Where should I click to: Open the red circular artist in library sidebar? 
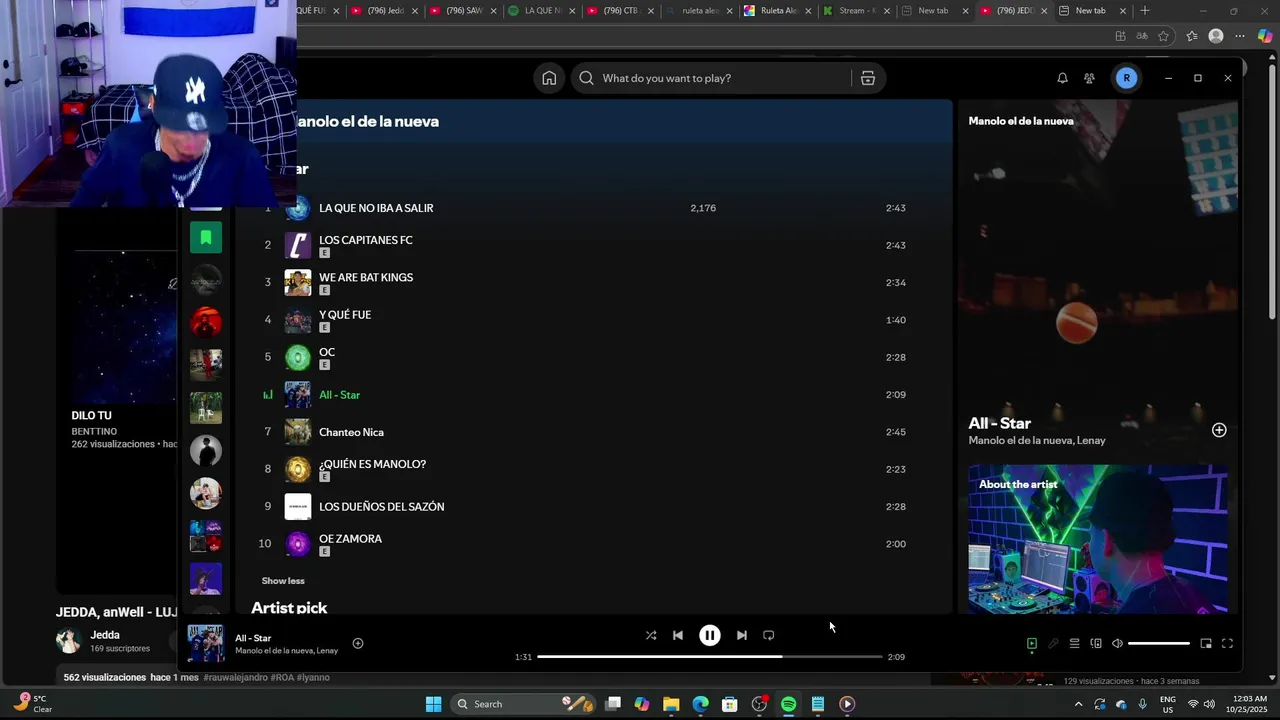click(x=206, y=322)
